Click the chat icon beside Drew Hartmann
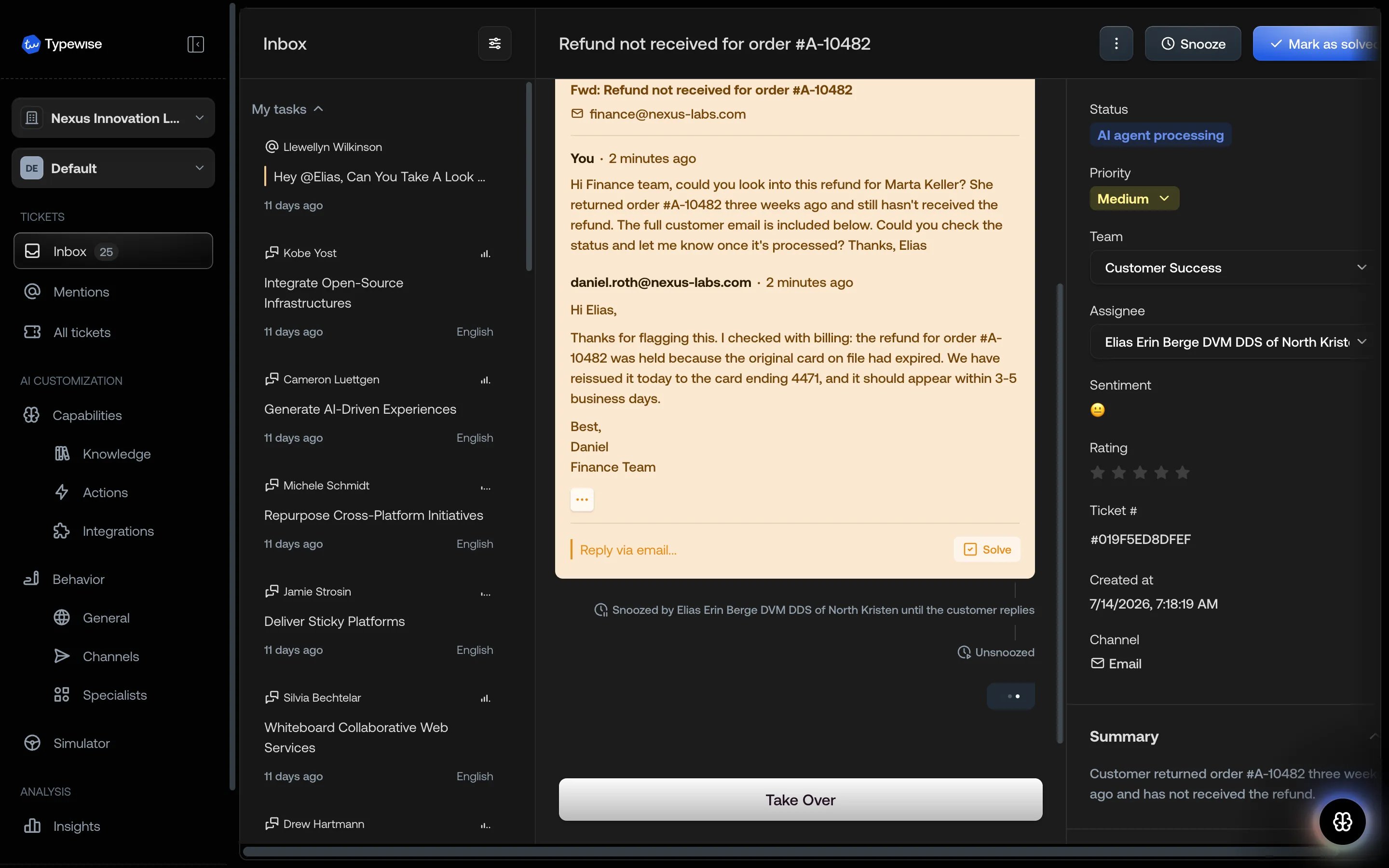This screenshot has width=1389, height=868. point(272,823)
